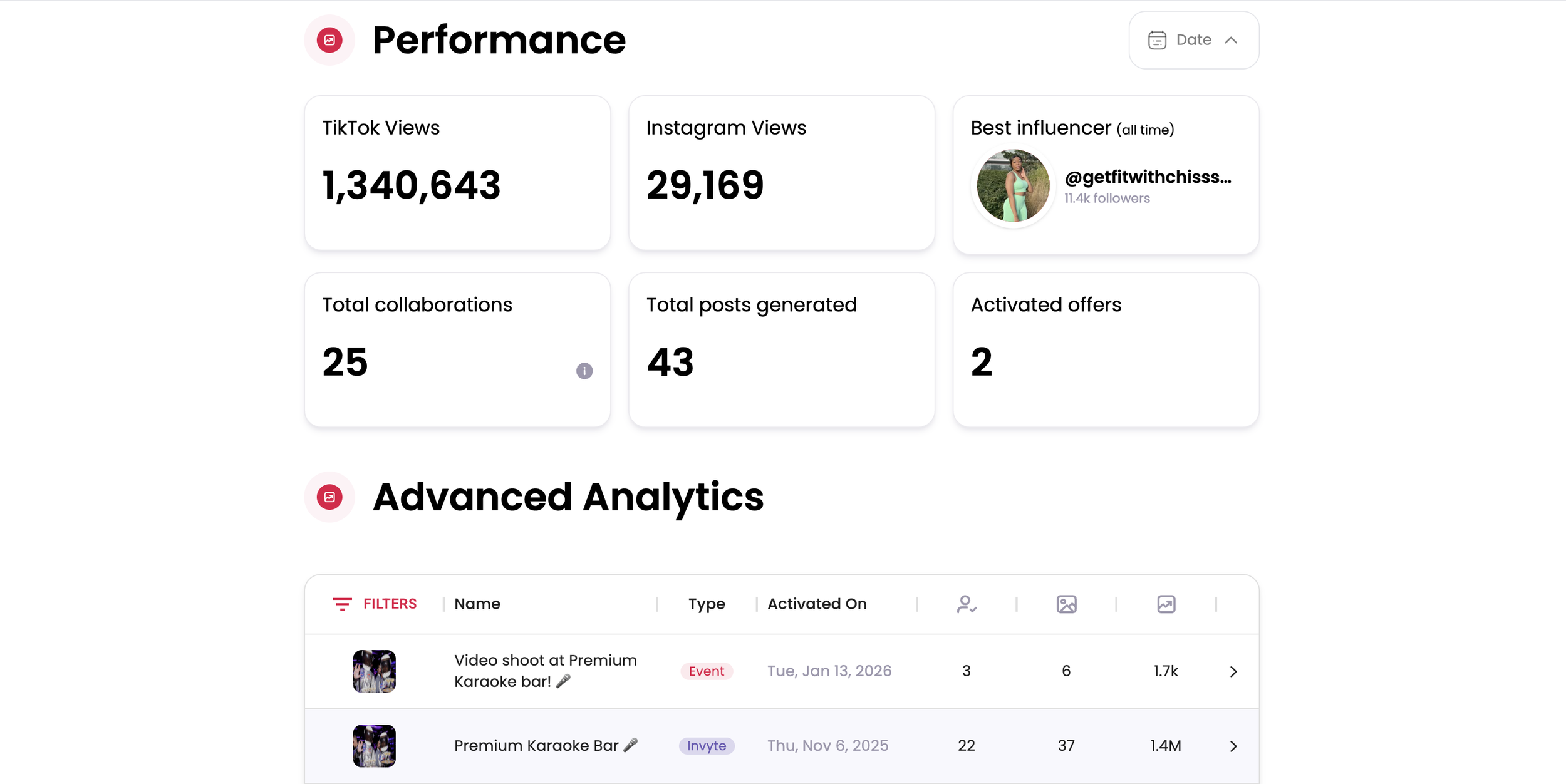Click the approved-influencer person column icon

click(x=966, y=604)
